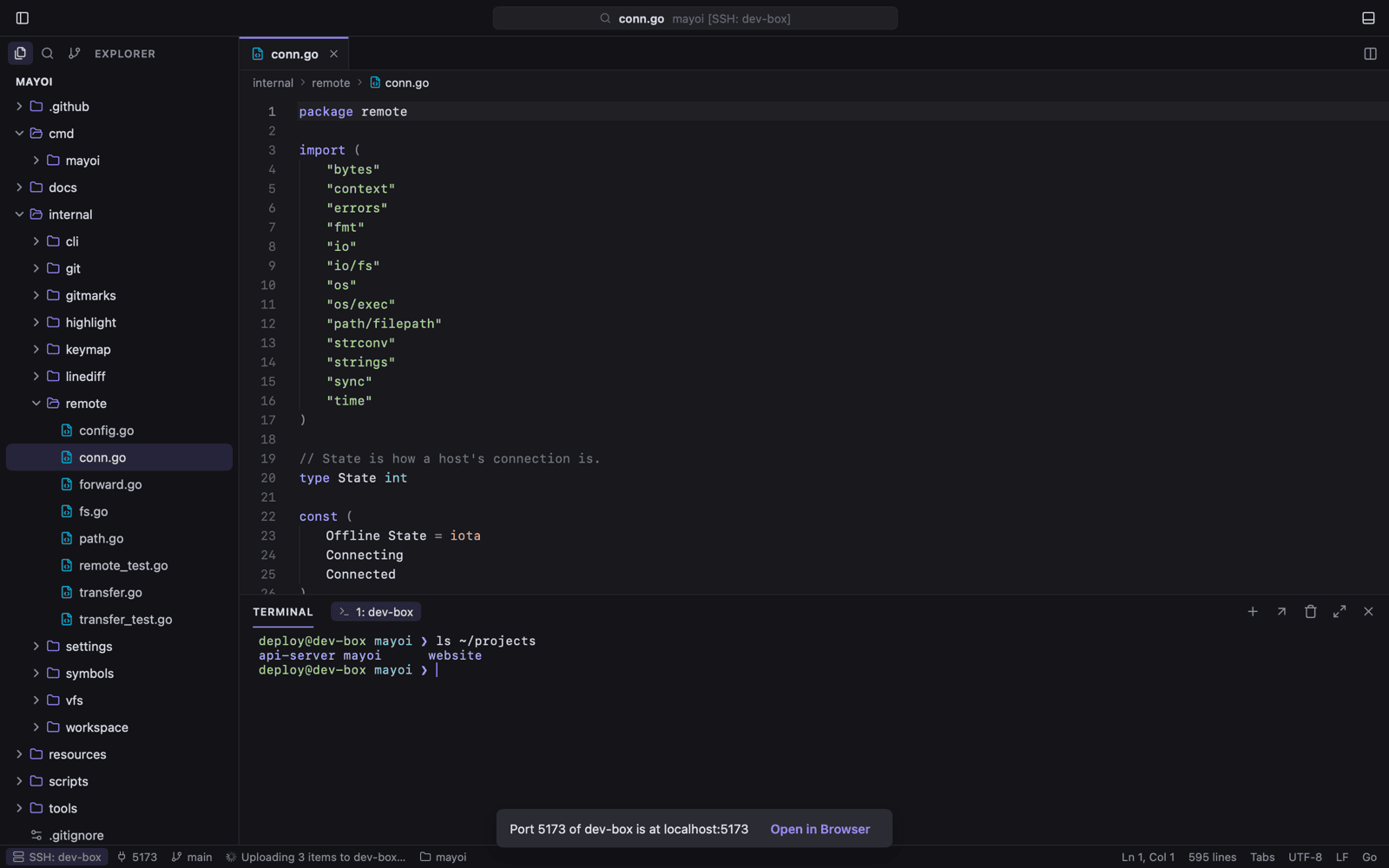Close the terminal panel with the X icon
The height and width of the screenshot is (868, 1389).
pyautogui.click(x=1368, y=612)
